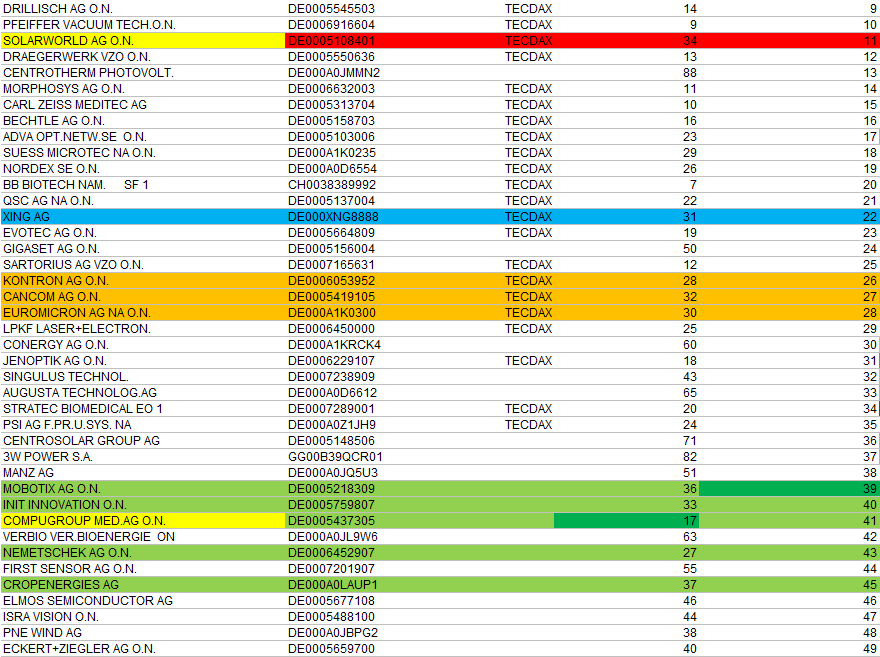This screenshot has height=657, width=880.
Task: Click the ISIN DE0005545503 for DRILLISCH AG
Action: (x=330, y=8)
